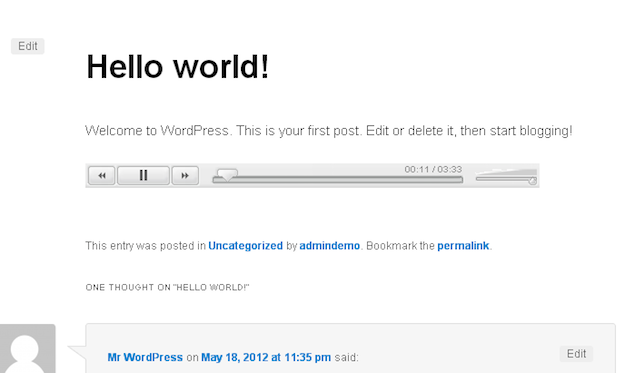Click the fast-forward button in the player
Viewport: 625px width, 373px height.
(x=185, y=175)
